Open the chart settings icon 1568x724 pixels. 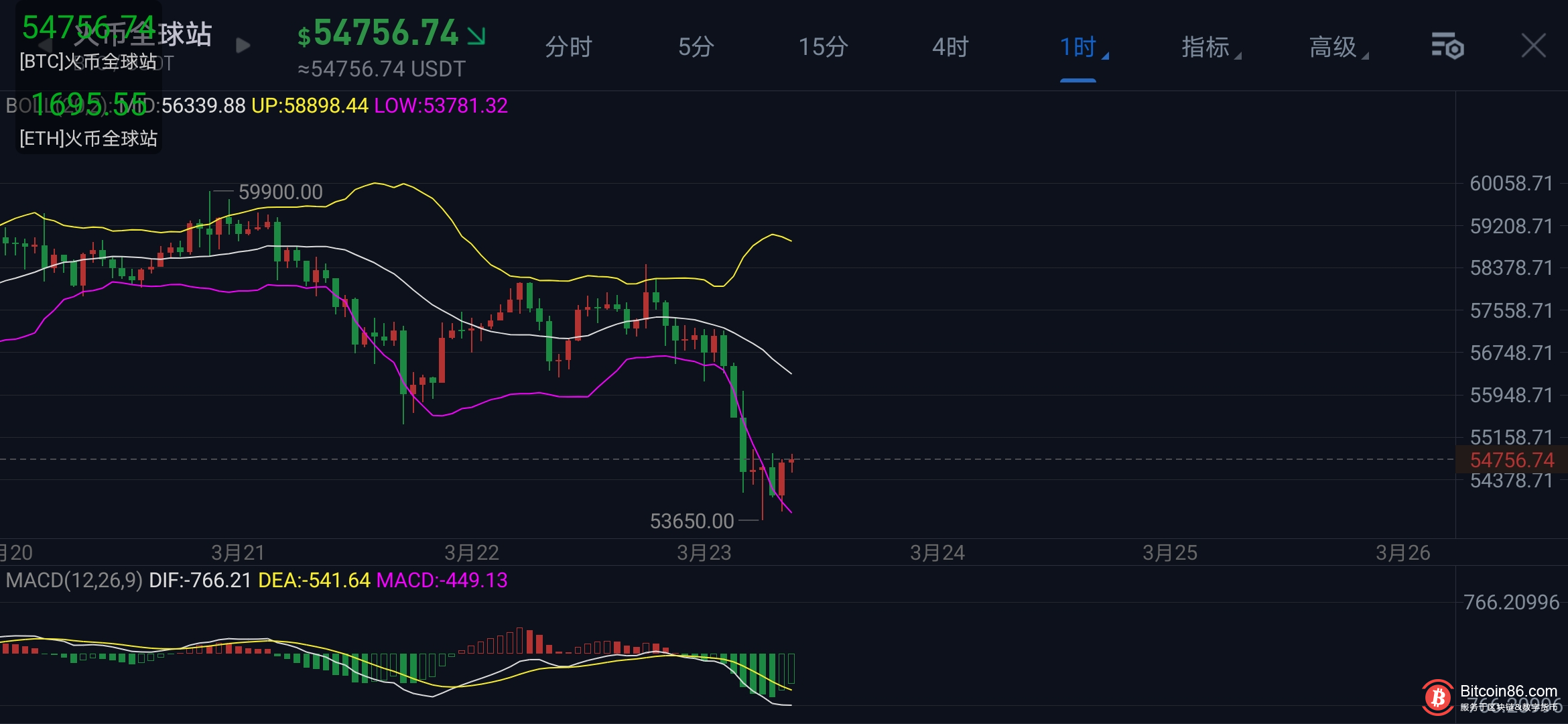[x=1447, y=47]
